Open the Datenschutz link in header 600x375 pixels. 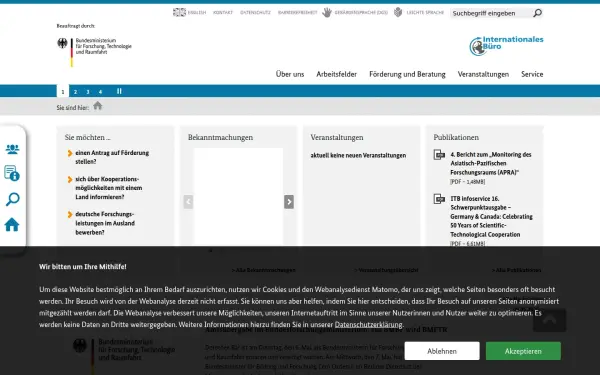coord(255,13)
